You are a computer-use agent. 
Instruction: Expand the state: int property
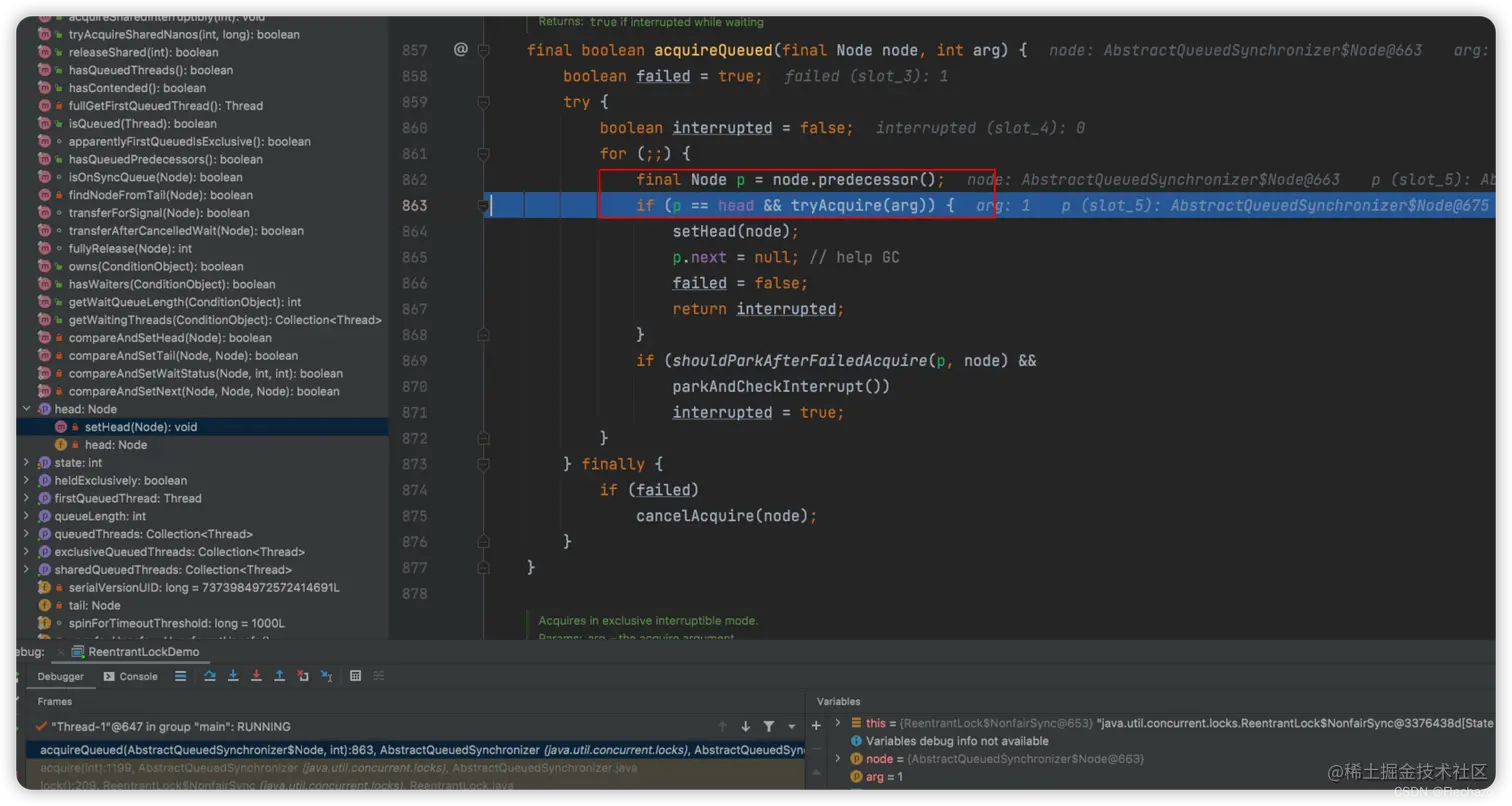[x=27, y=463]
